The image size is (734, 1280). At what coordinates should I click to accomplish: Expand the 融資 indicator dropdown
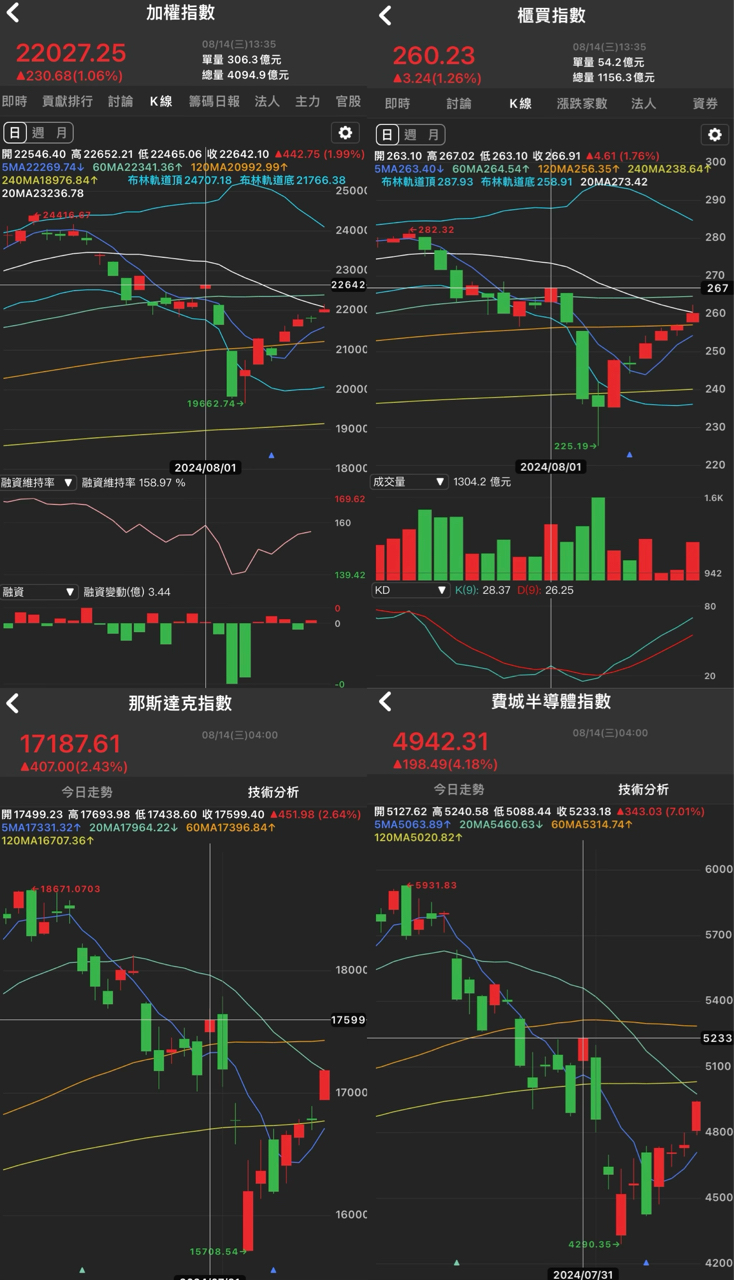coord(39,592)
